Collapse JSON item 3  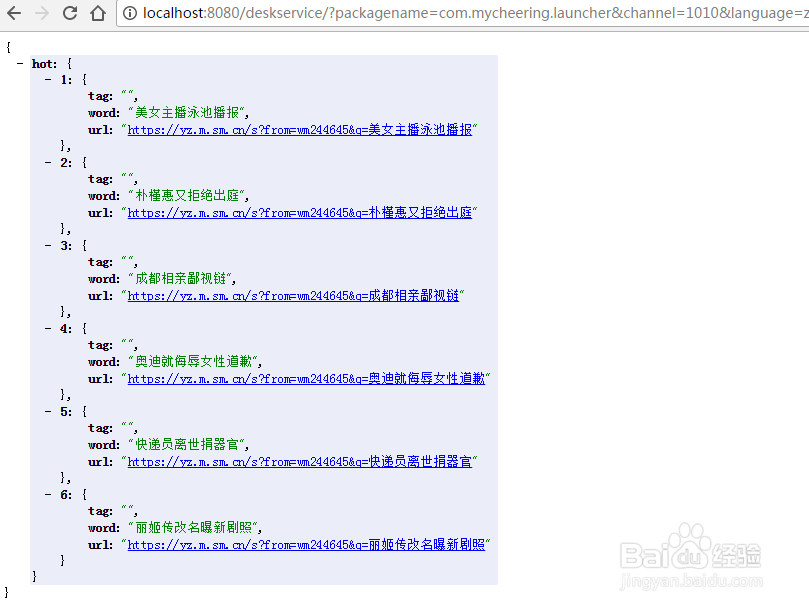48,246
